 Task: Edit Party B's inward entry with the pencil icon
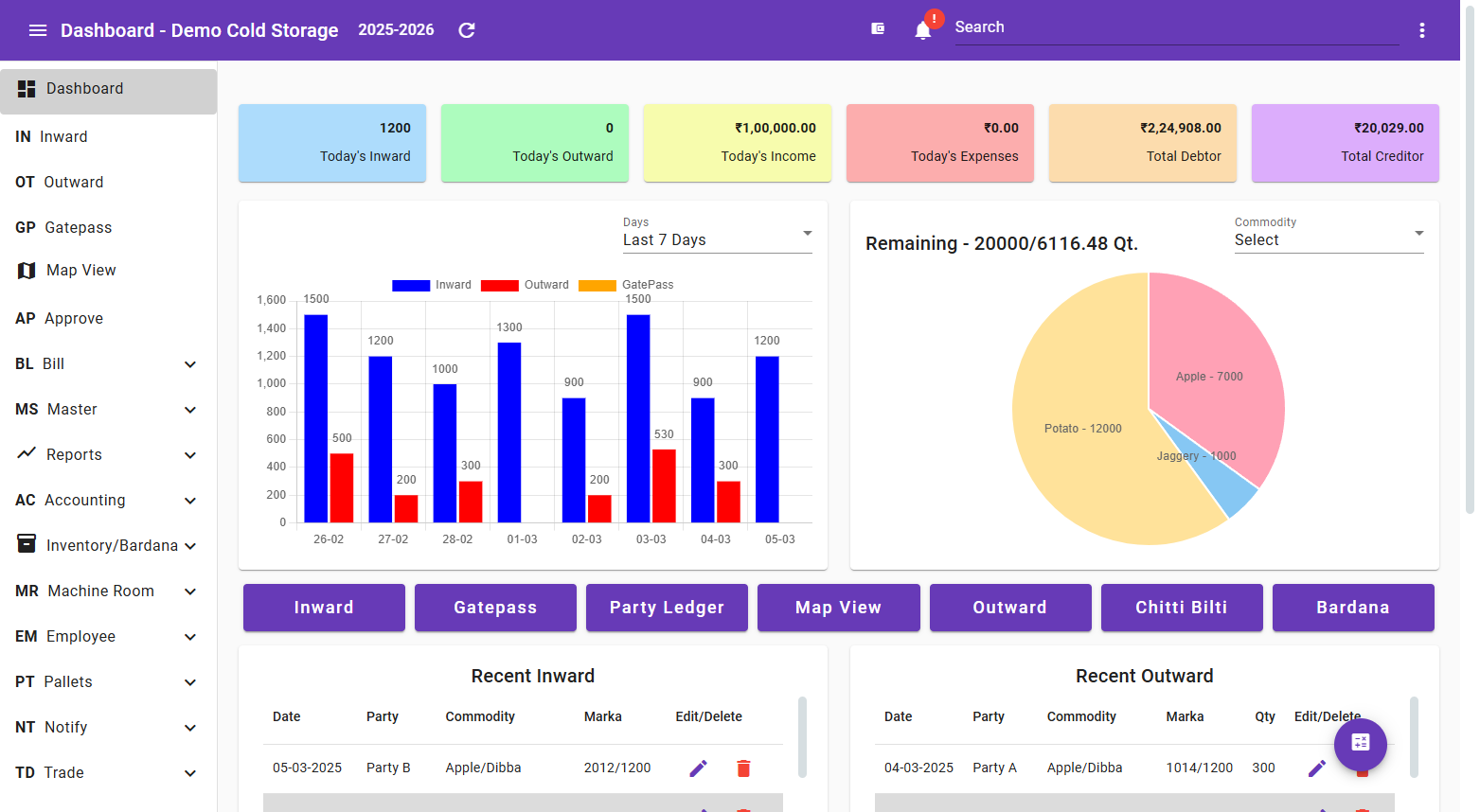pyautogui.click(x=699, y=768)
